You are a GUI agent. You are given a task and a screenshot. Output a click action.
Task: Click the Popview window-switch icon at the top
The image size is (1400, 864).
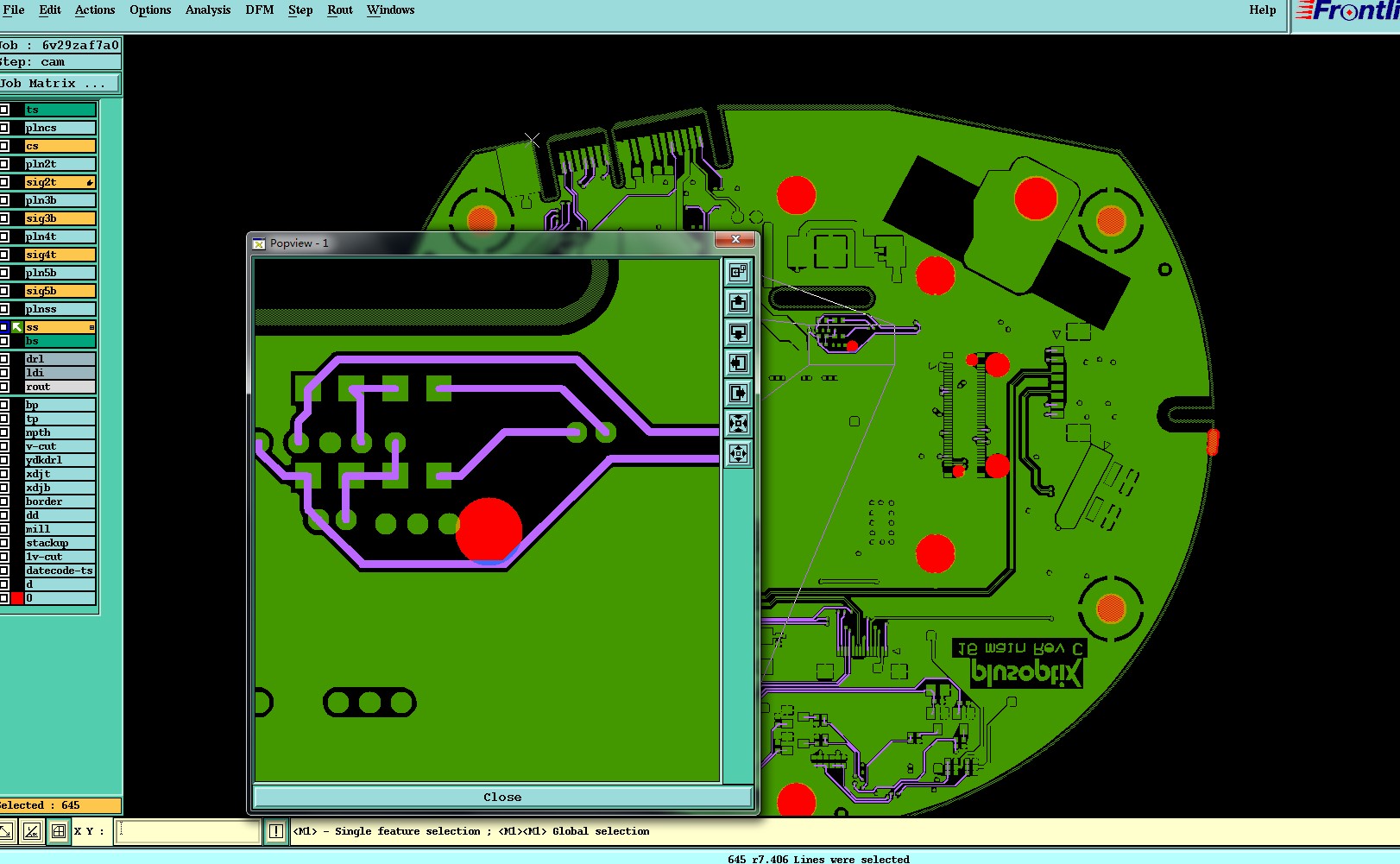(x=738, y=273)
